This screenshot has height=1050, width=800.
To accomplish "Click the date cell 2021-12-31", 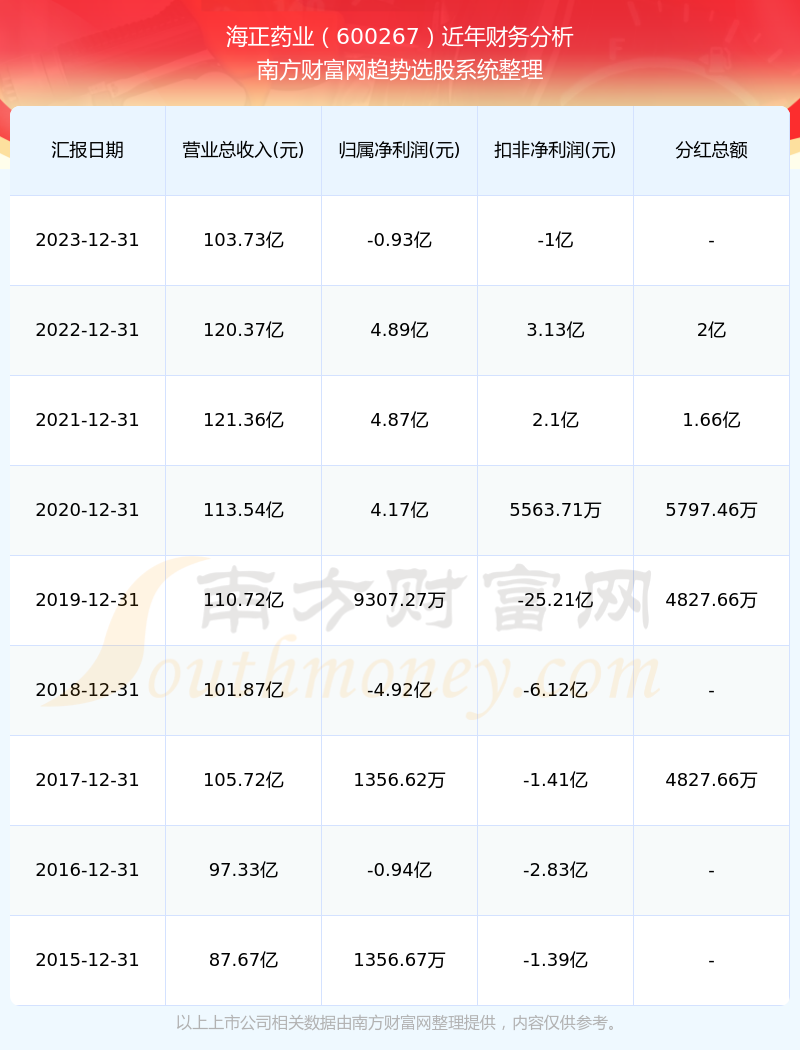I will (x=88, y=420).
